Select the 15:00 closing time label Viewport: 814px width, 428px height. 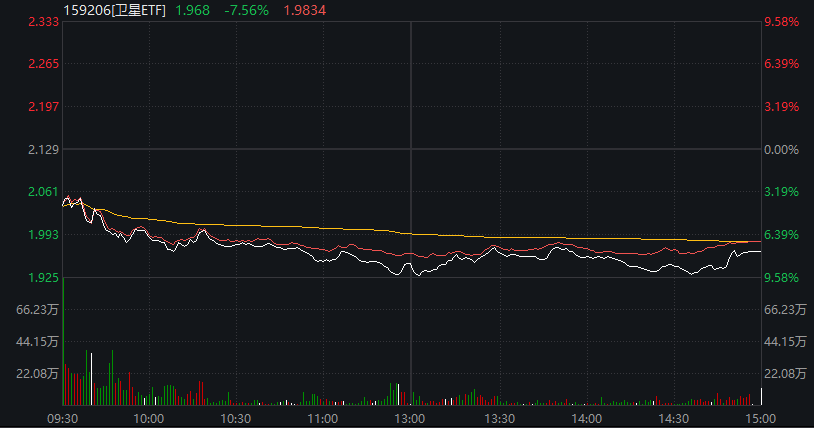pyautogui.click(x=760, y=418)
